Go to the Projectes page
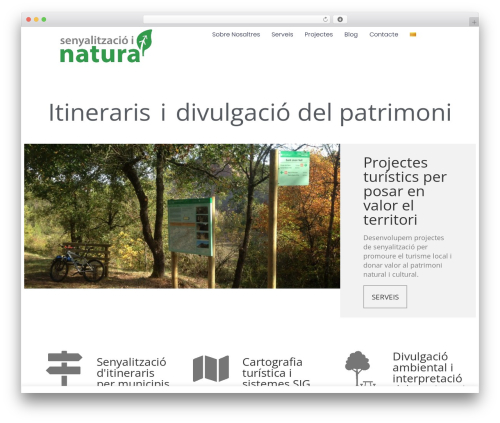Image resolution: width=500 pixels, height=423 pixels. click(318, 34)
